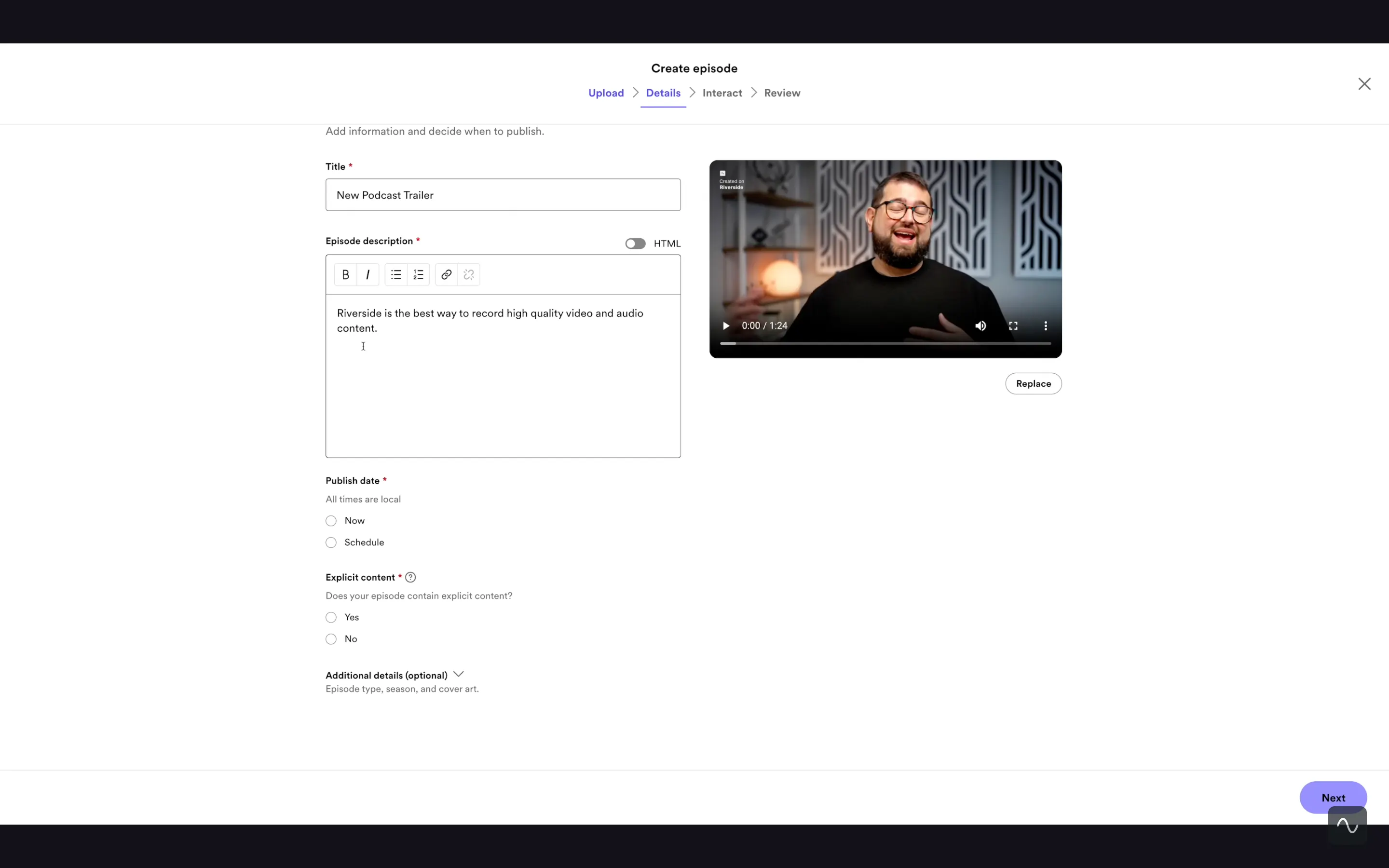The height and width of the screenshot is (868, 1389).
Task: Click the Insert link icon
Action: click(x=446, y=274)
